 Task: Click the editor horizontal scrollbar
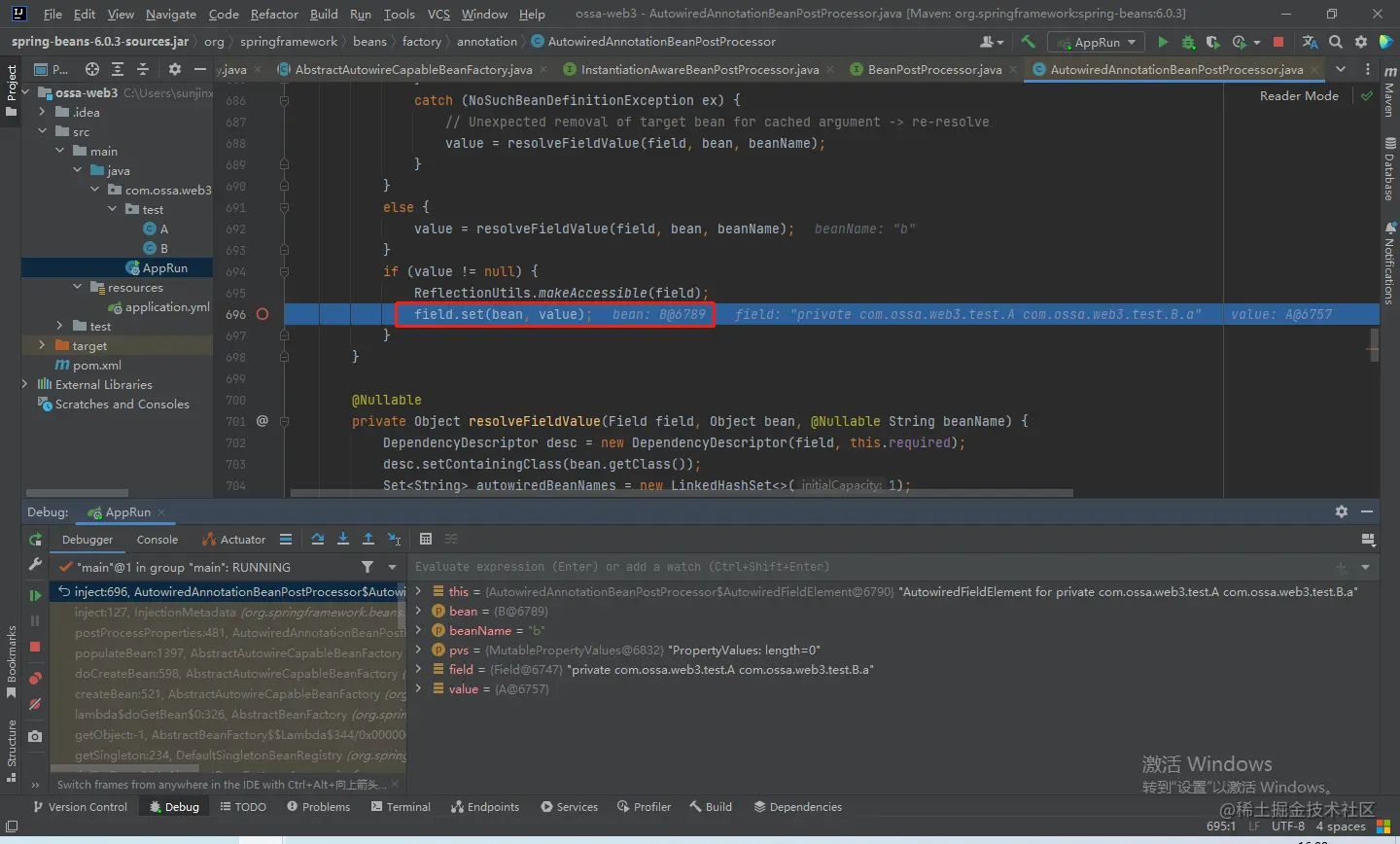(x=681, y=493)
